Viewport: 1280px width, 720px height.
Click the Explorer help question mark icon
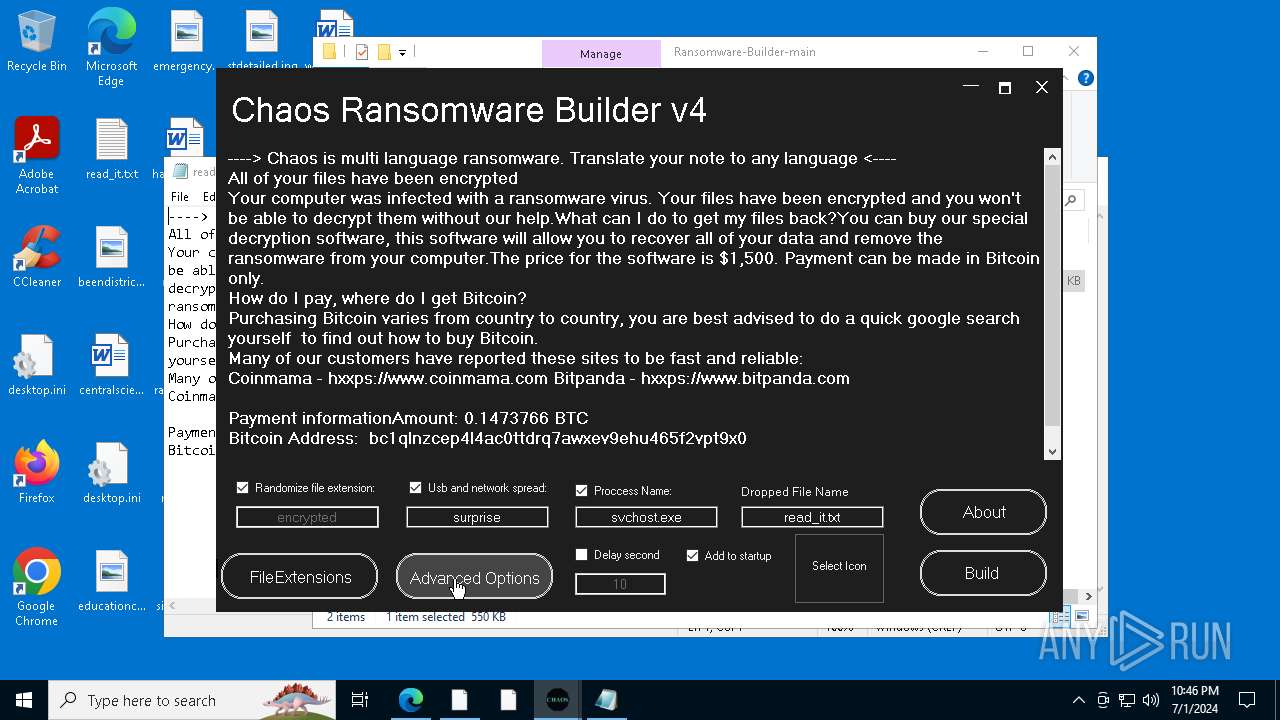(x=1086, y=78)
